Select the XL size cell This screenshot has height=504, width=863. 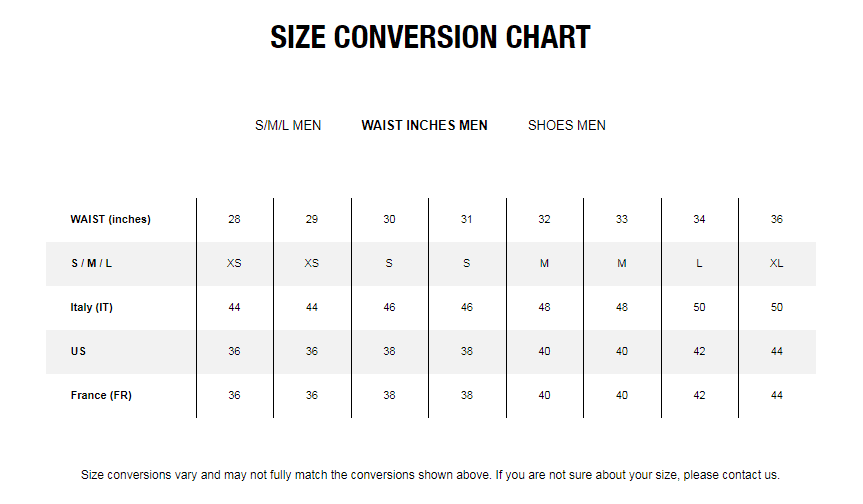coord(777,263)
